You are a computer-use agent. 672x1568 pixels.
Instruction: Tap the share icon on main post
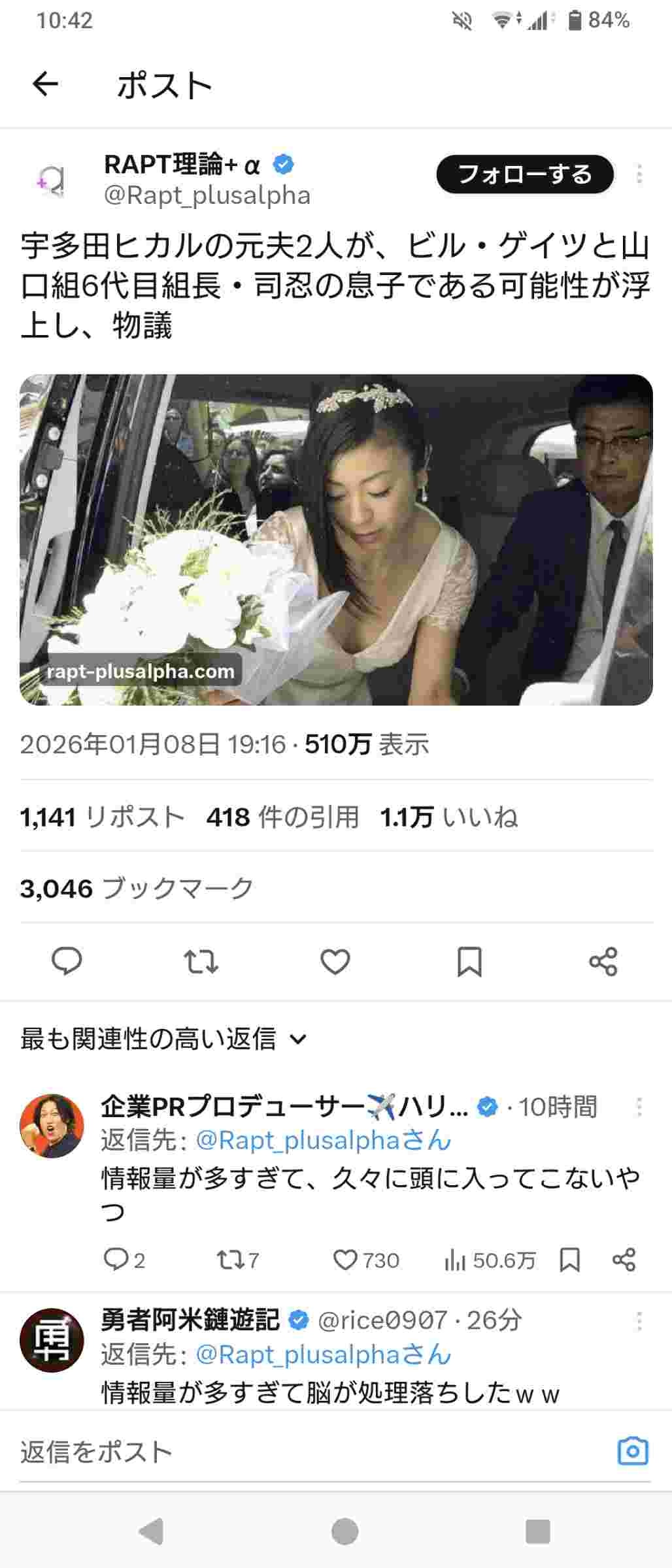point(603,962)
